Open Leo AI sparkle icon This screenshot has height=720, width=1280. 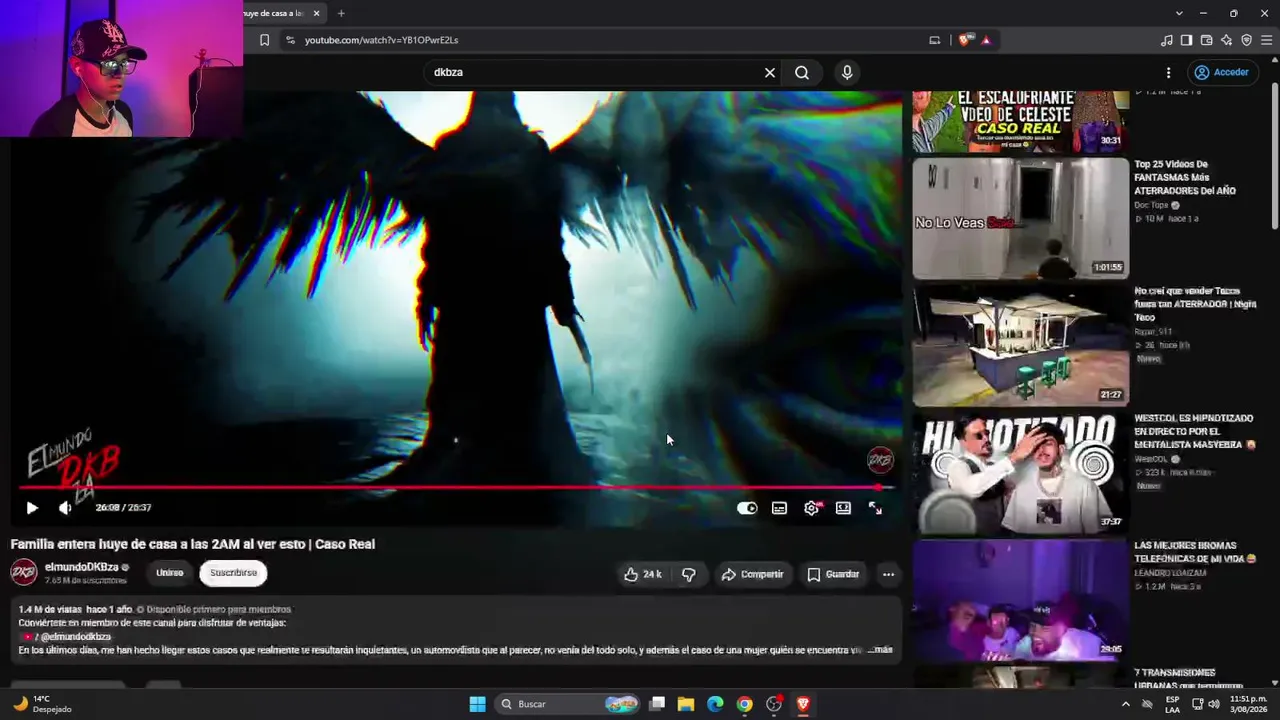click(x=1226, y=40)
